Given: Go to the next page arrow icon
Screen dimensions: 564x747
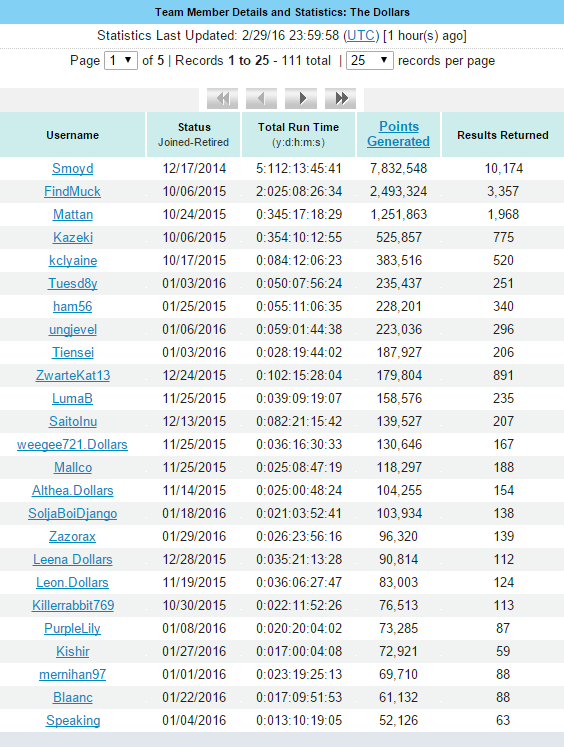Looking at the screenshot, I should click(301, 99).
